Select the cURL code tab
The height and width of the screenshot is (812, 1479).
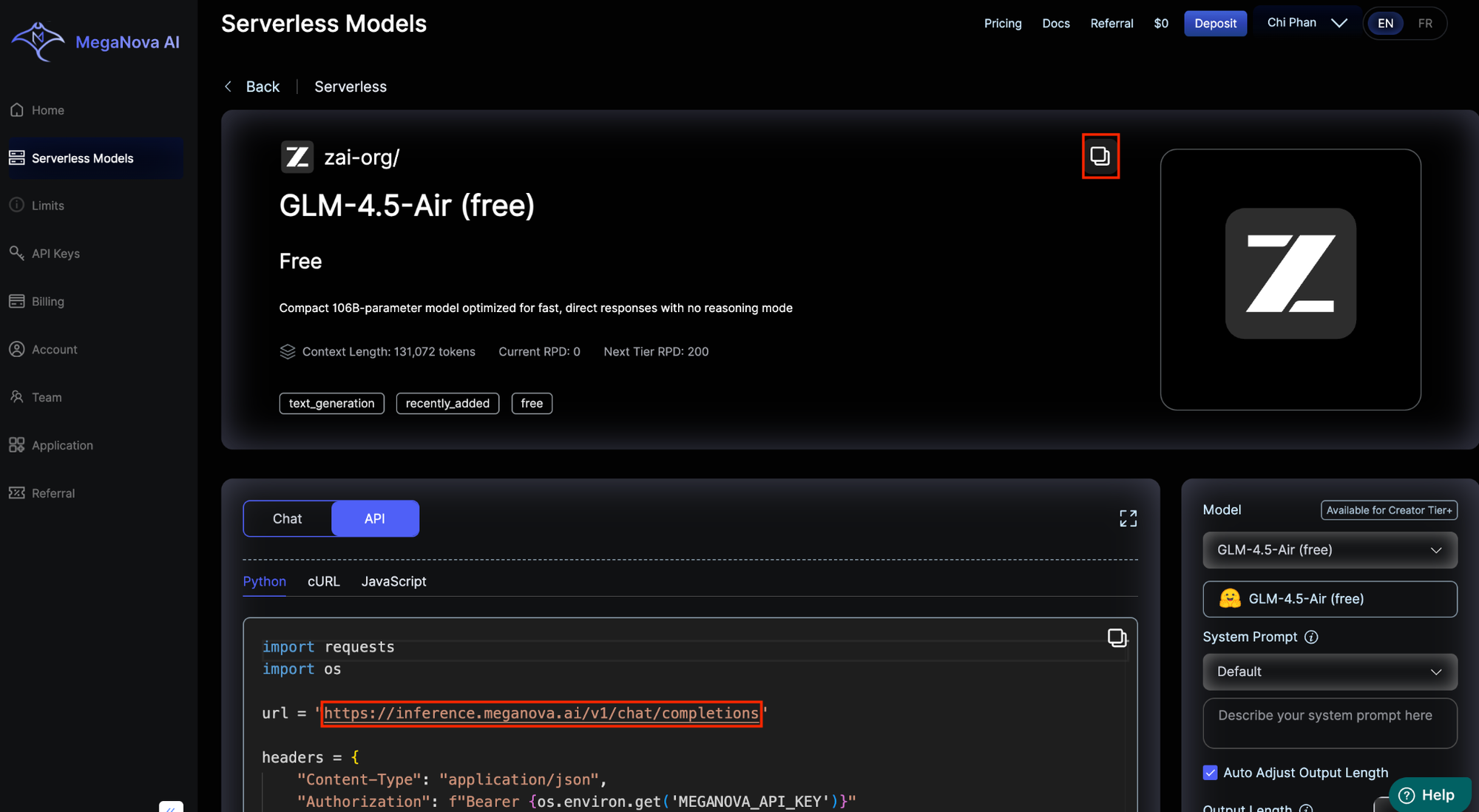coord(324,582)
